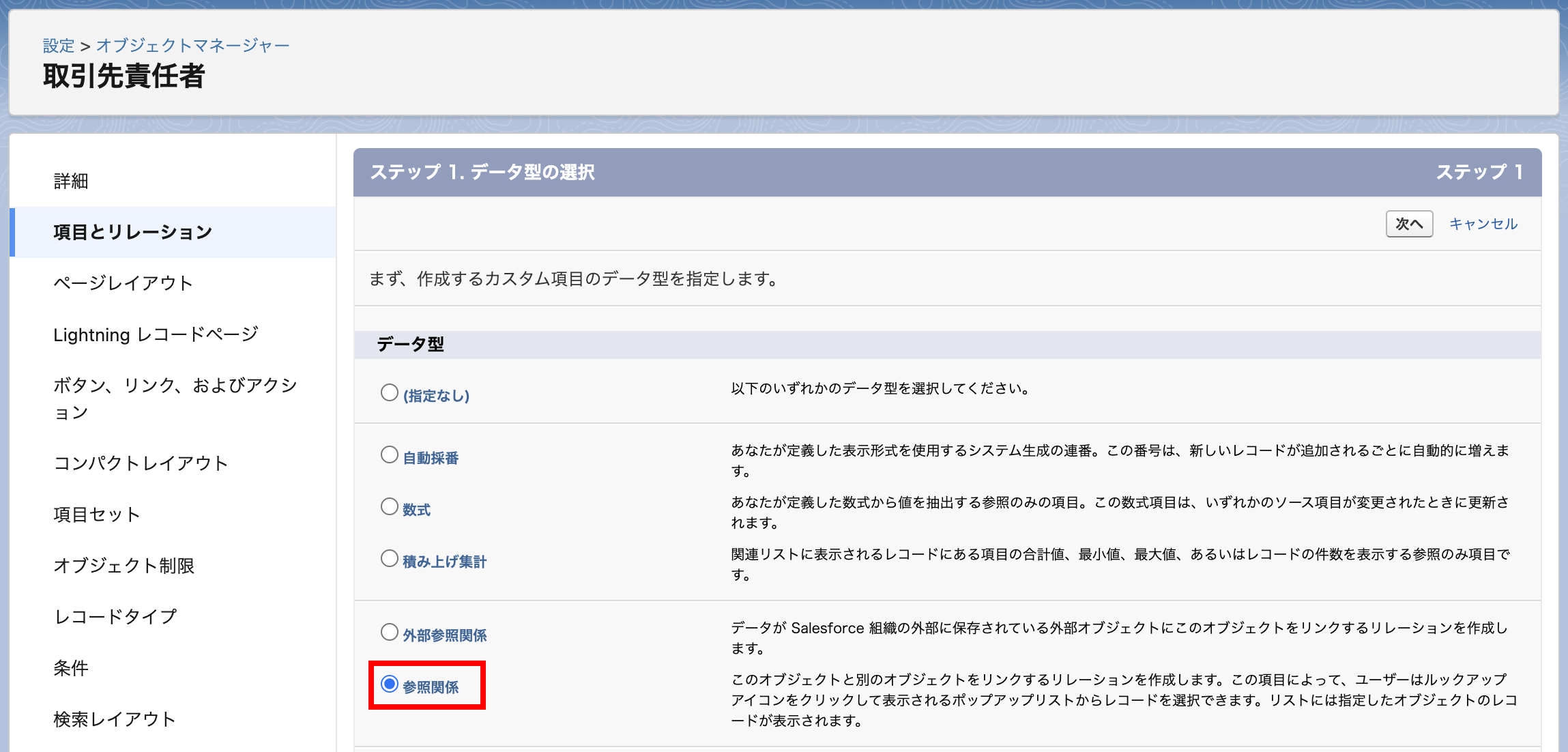
Task: Open 項目とリレーション sidebar item
Action: [x=133, y=232]
